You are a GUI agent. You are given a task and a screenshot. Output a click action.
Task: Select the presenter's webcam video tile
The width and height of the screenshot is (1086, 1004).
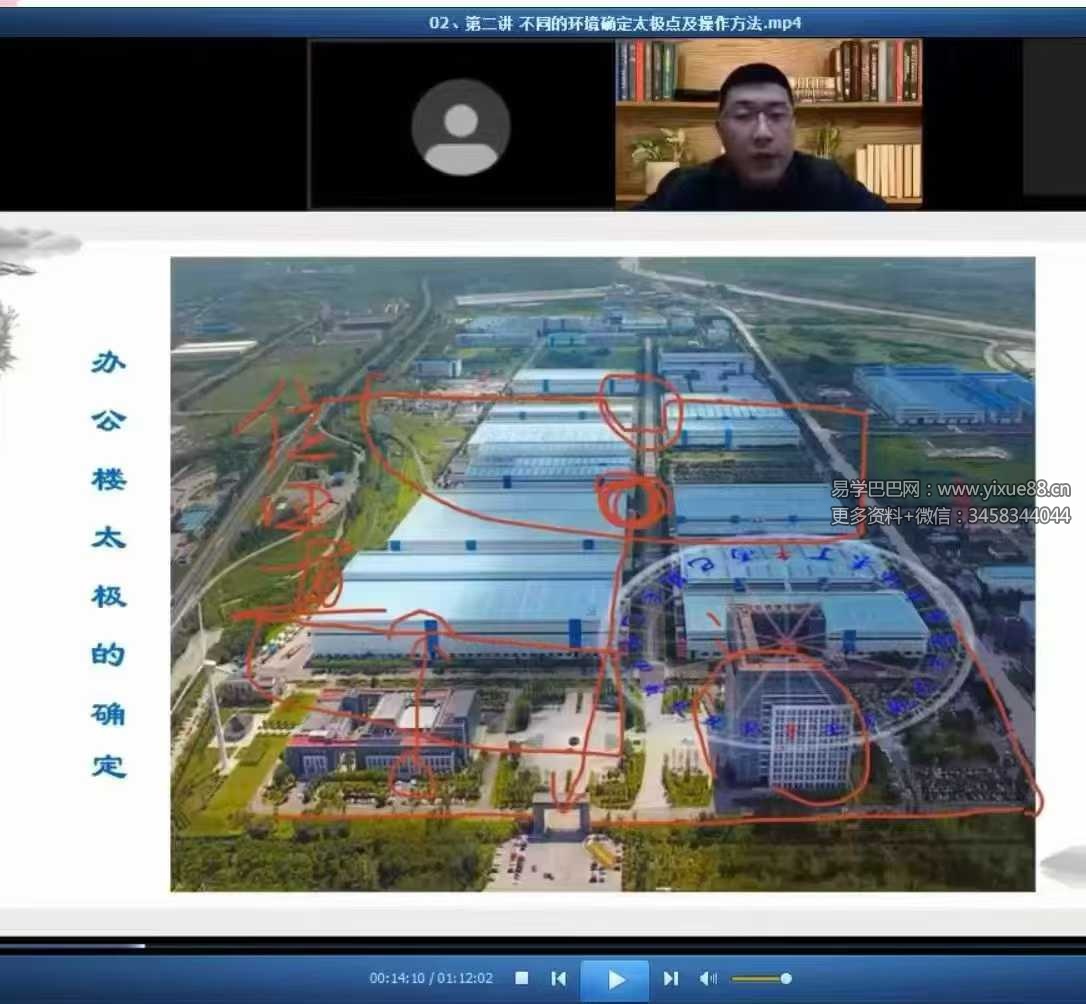coord(768,125)
